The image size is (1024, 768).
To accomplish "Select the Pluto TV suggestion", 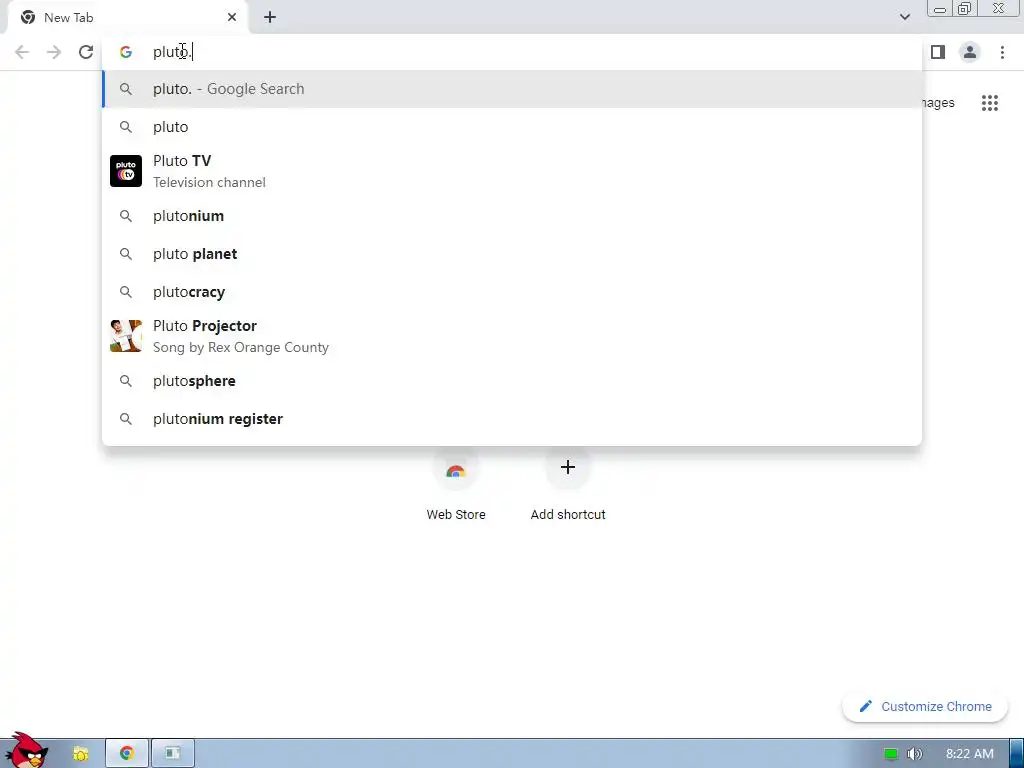I will [512, 171].
